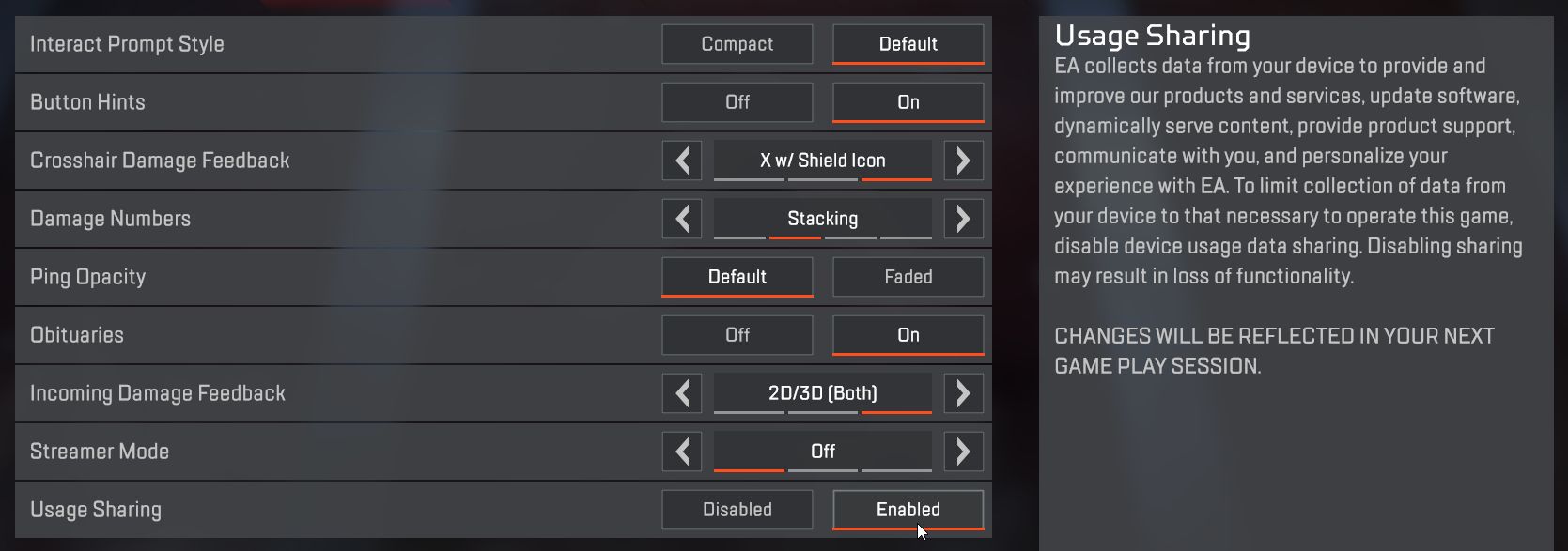Select Compact interact prompt style
Viewport: 1568px width, 551px height.
(737, 44)
